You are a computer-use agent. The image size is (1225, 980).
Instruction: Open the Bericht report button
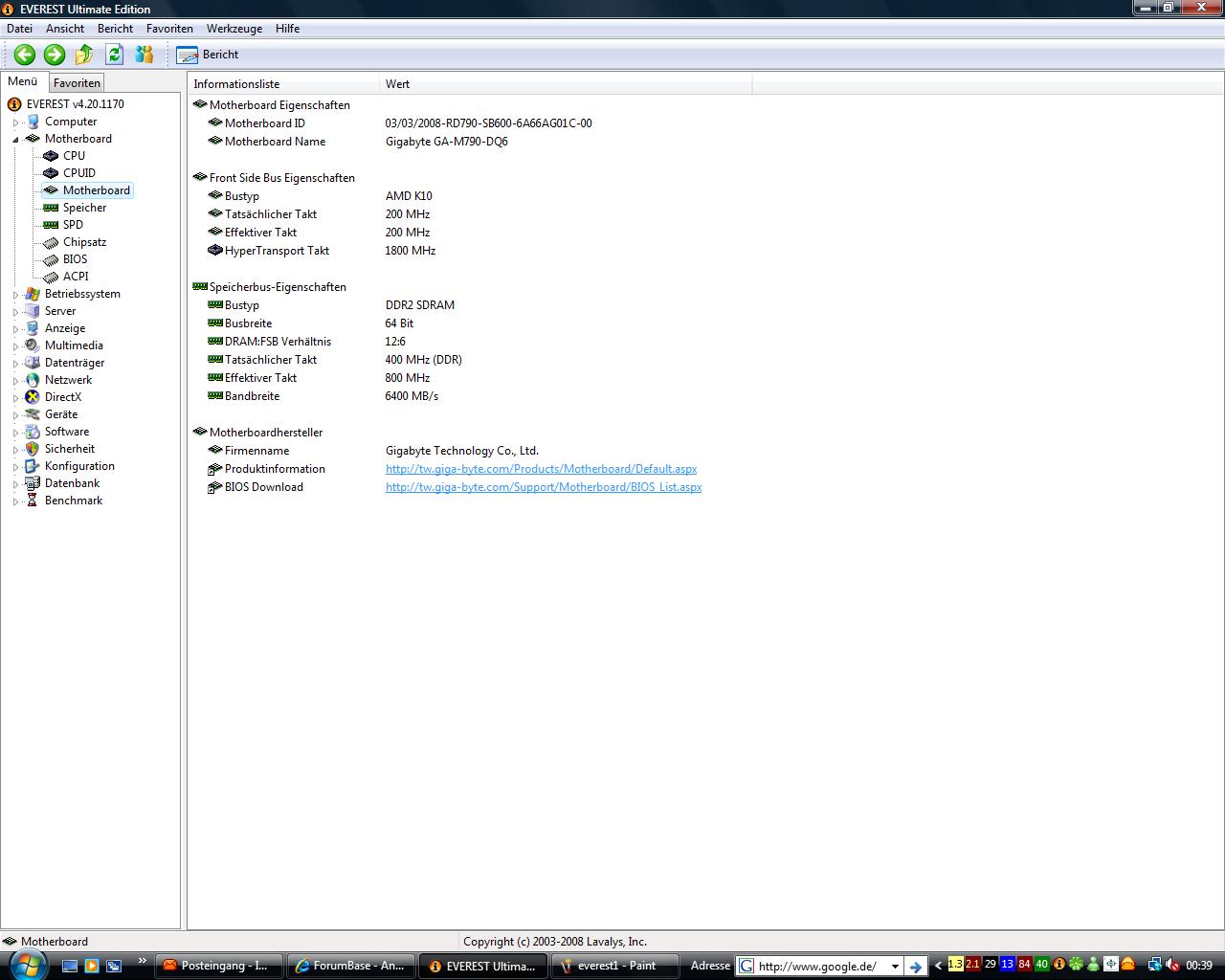pyautogui.click(x=208, y=55)
